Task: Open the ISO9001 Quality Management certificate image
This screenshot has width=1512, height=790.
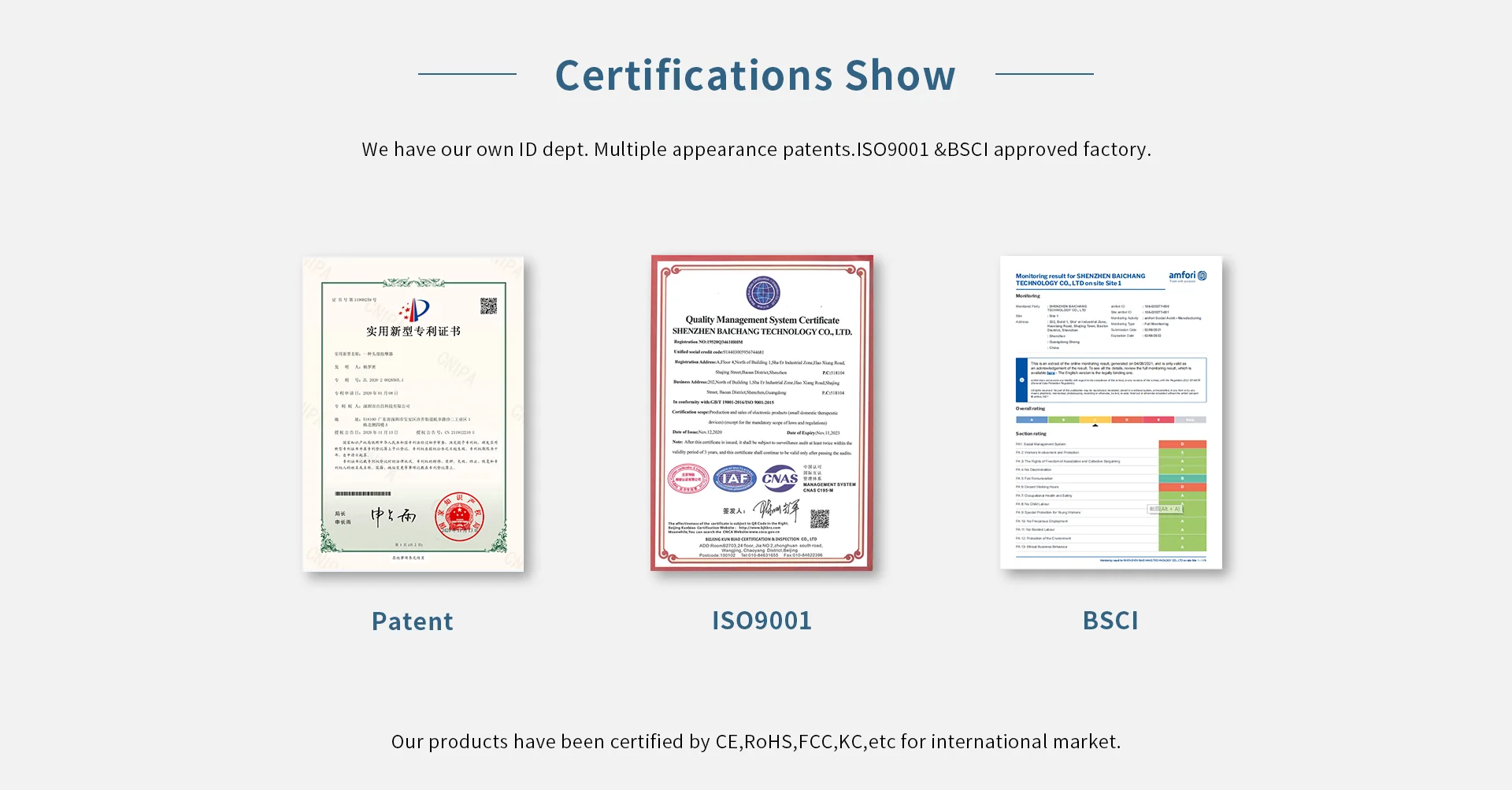Action: 762,413
